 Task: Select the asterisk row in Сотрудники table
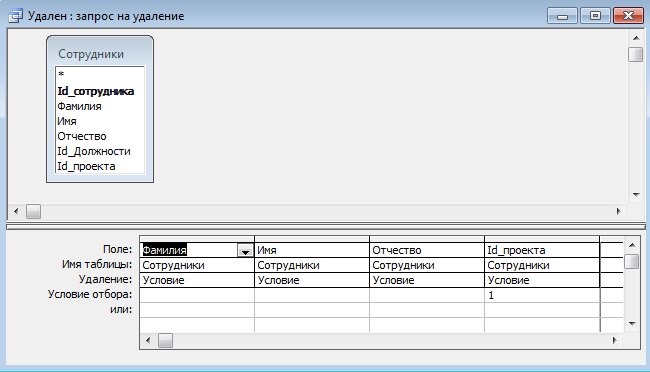100,75
